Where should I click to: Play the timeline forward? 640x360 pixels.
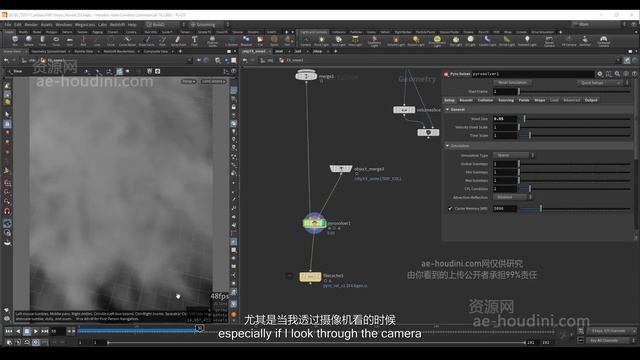(36, 331)
